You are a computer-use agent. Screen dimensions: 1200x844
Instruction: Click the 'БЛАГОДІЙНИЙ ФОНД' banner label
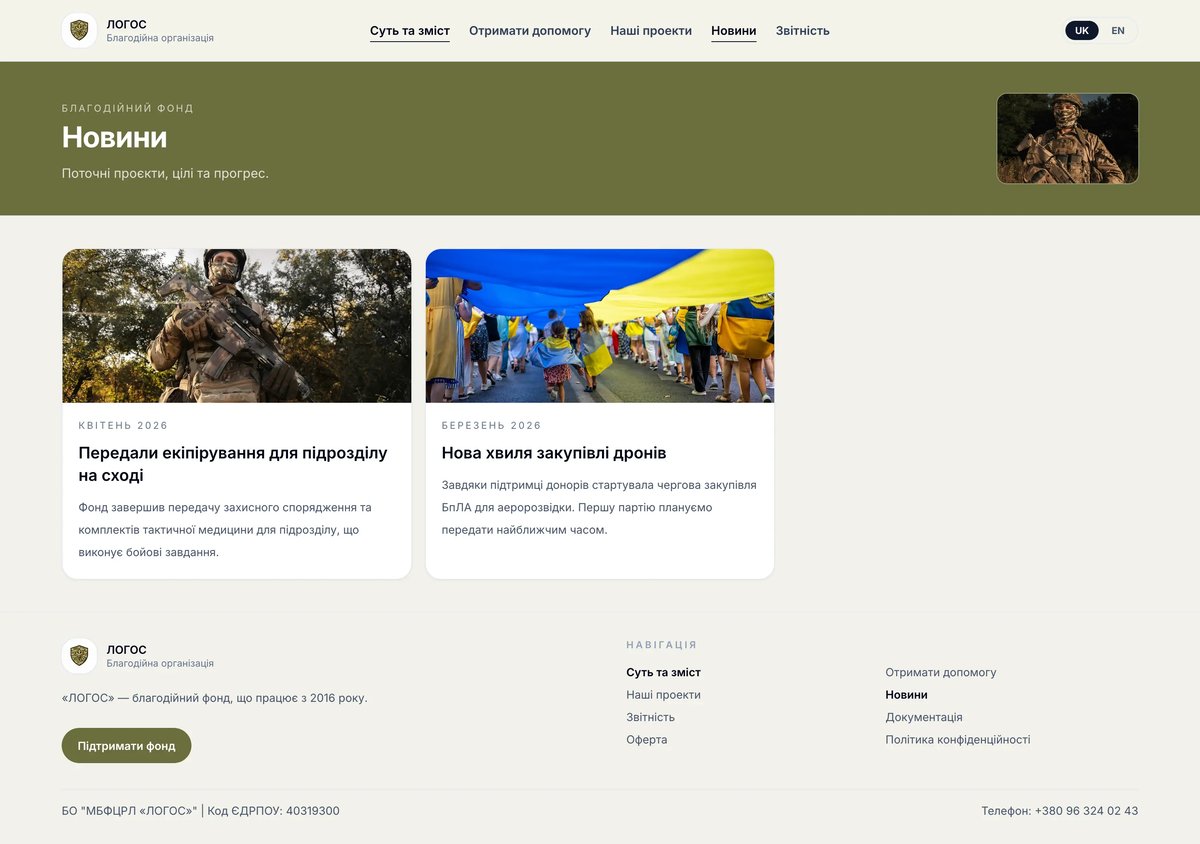pyautogui.click(x=128, y=108)
